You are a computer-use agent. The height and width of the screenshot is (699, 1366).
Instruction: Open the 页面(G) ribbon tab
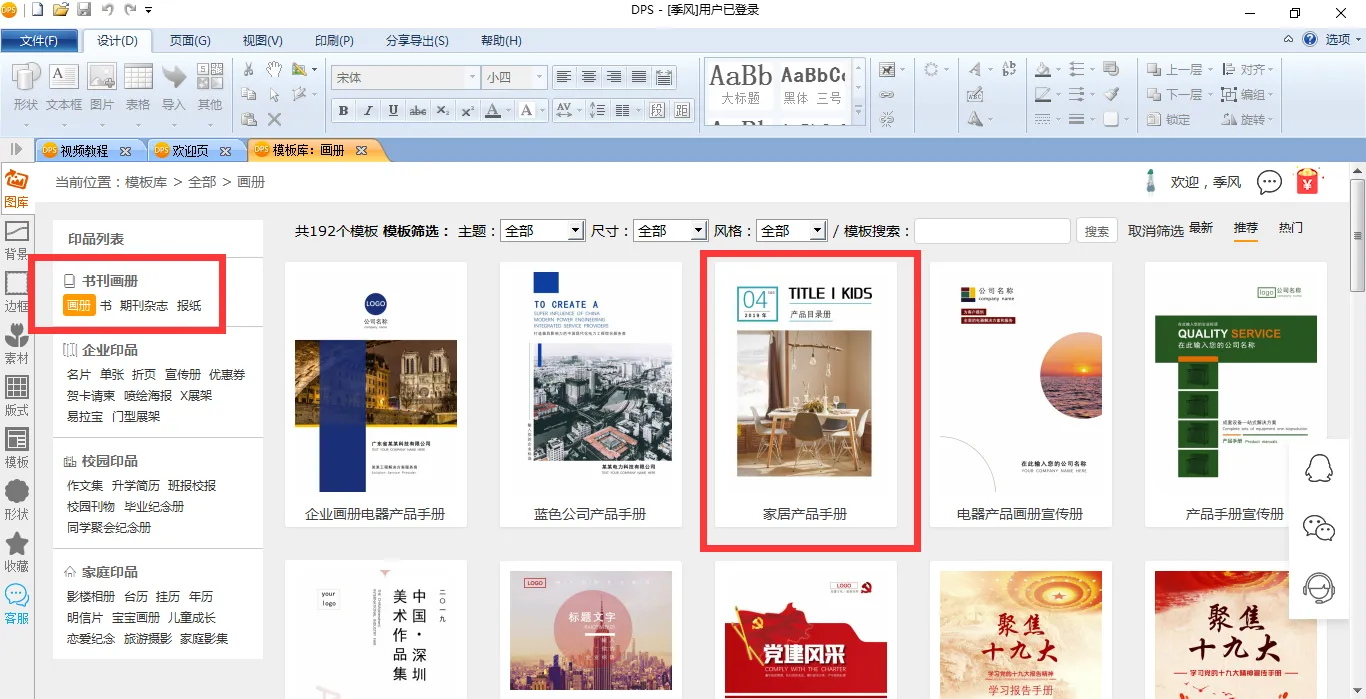click(190, 41)
